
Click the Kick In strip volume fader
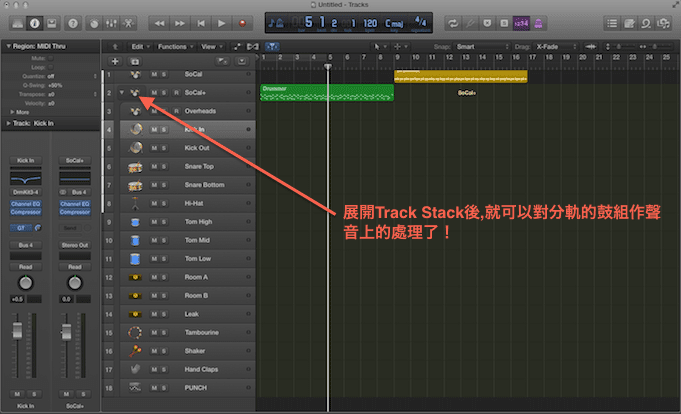[17, 331]
